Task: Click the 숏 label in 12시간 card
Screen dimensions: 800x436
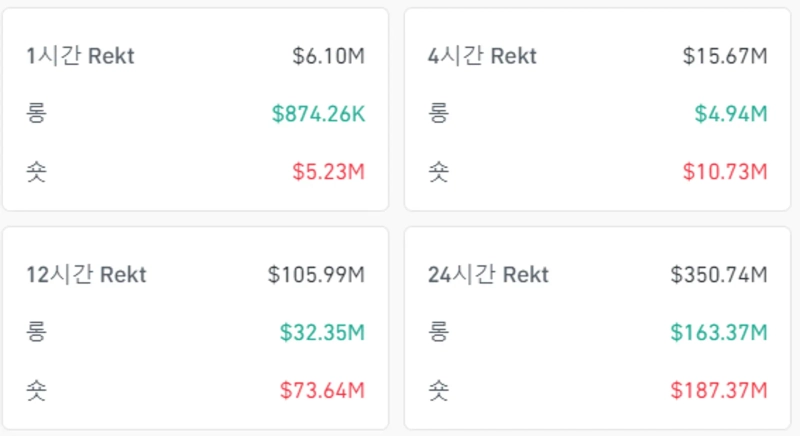Action: [x=37, y=389]
